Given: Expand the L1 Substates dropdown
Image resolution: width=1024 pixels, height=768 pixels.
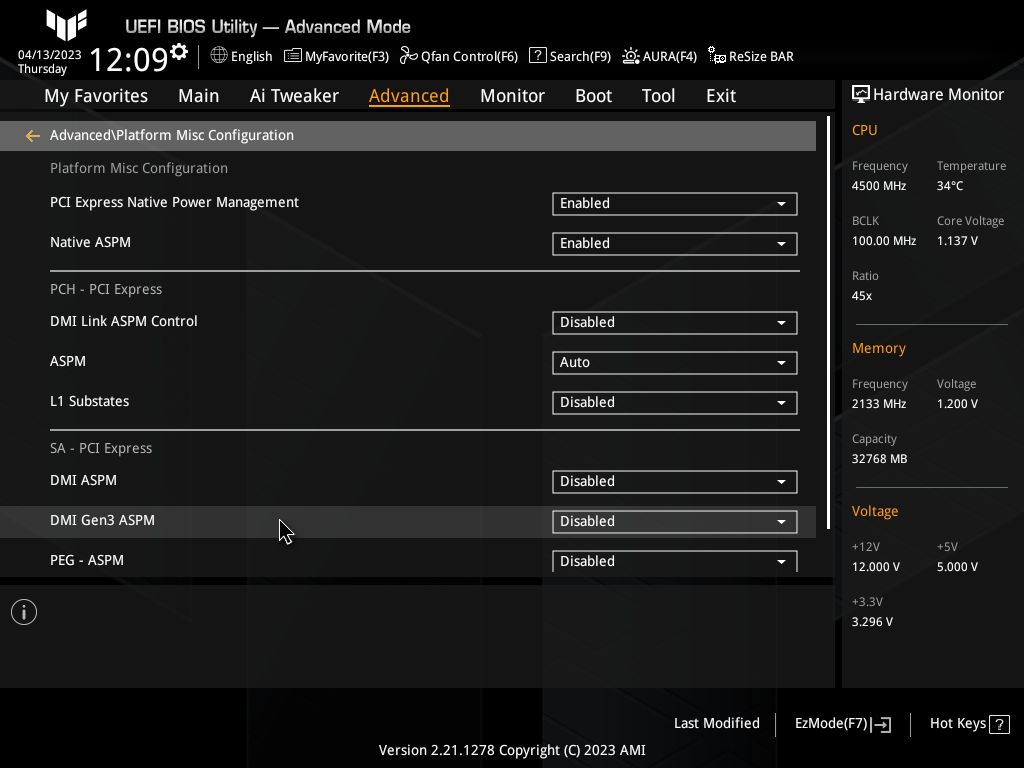Looking at the screenshot, I should (675, 402).
